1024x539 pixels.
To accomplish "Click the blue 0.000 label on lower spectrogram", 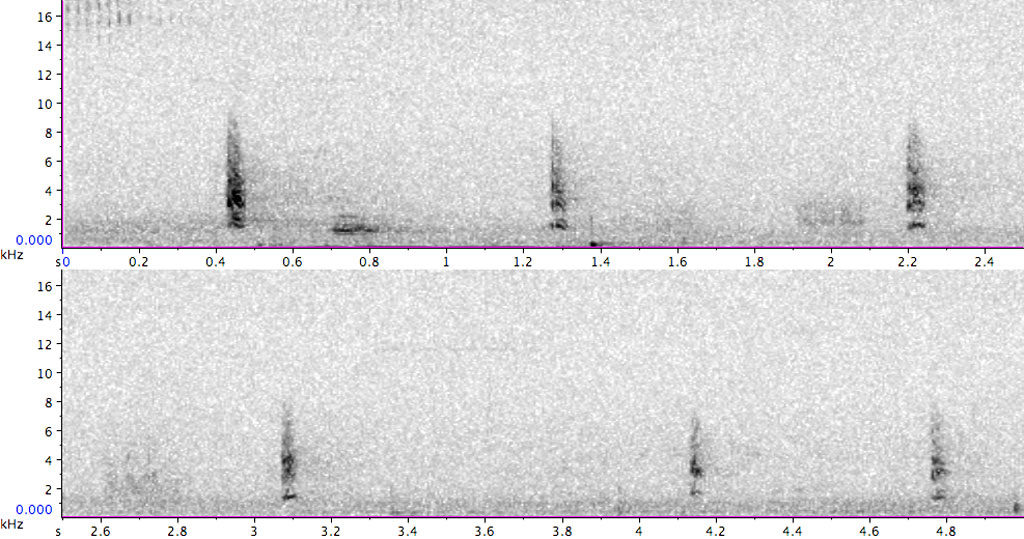I will [x=34, y=510].
